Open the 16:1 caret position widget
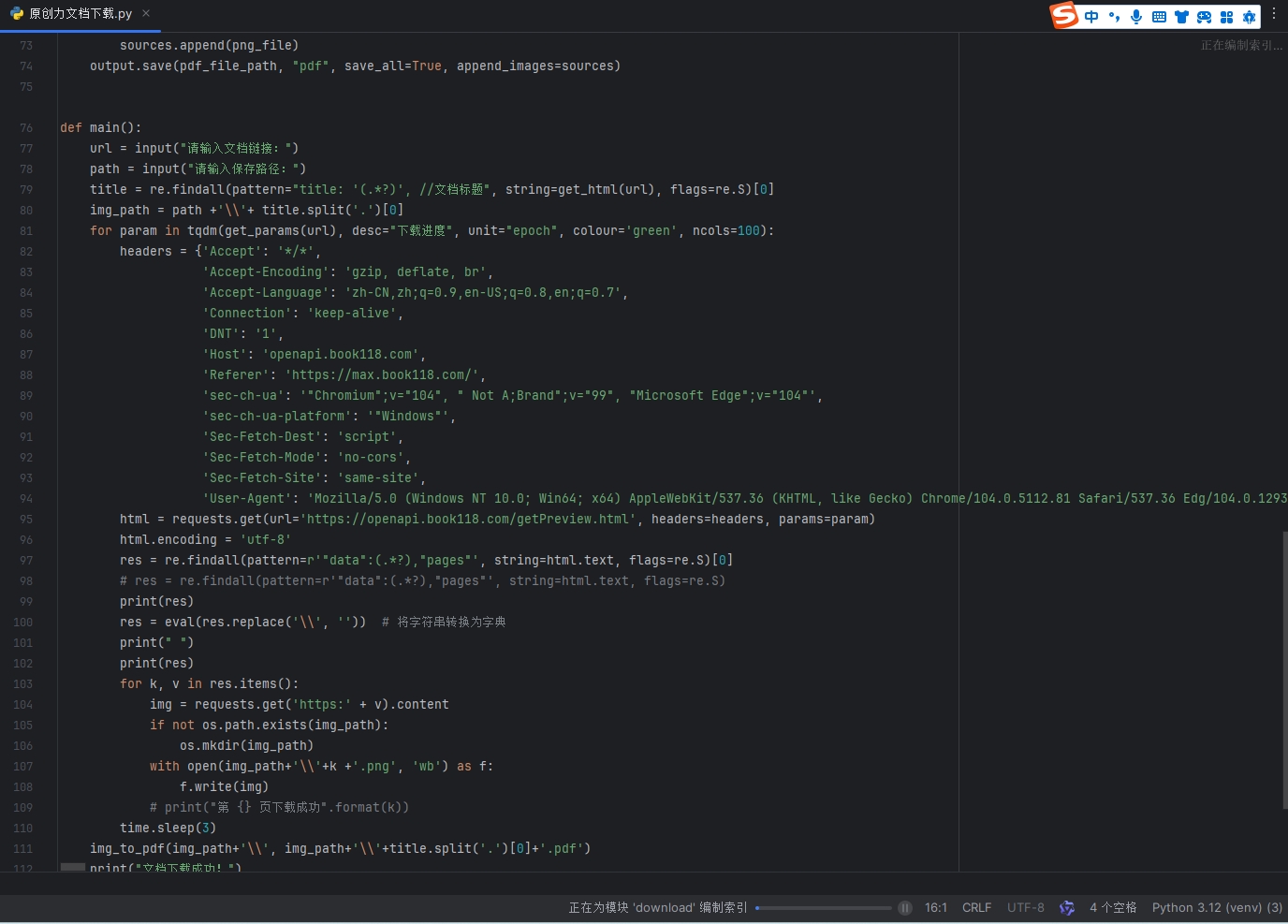The height and width of the screenshot is (924, 1288). tap(936, 908)
